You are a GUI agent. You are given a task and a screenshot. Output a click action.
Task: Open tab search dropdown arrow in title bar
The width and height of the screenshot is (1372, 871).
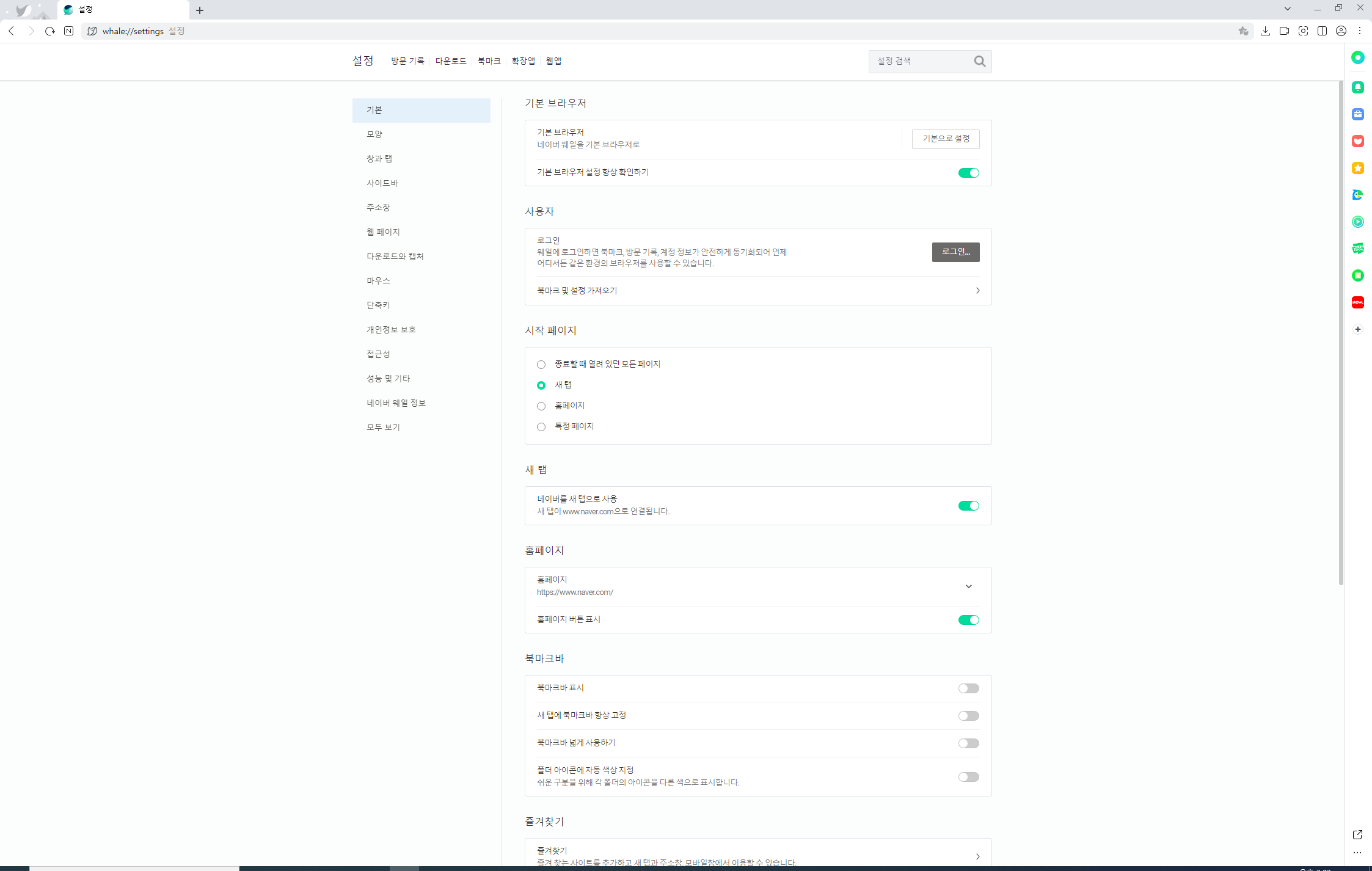(1287, 9)
